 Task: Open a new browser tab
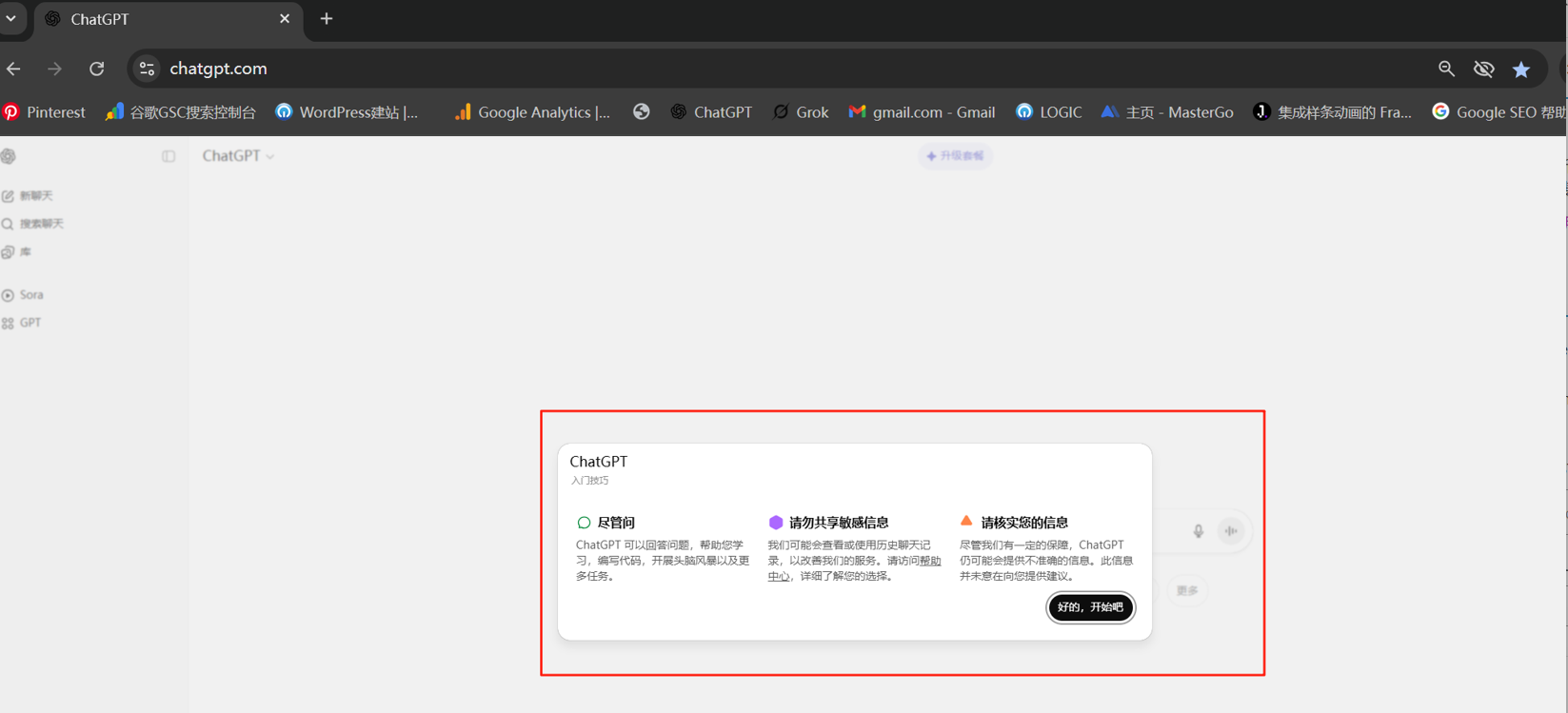click(327, 19)
